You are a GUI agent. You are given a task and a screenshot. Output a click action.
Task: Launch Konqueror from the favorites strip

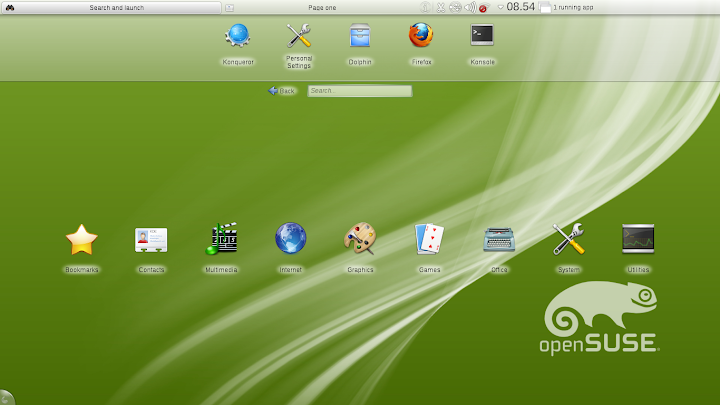click(238, 44)
